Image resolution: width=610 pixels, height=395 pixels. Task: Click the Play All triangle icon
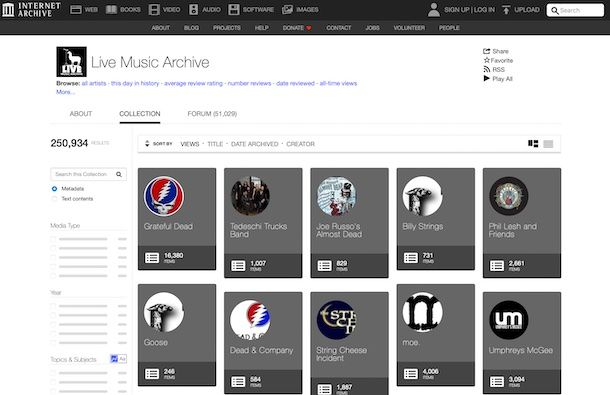coord(486,78)
